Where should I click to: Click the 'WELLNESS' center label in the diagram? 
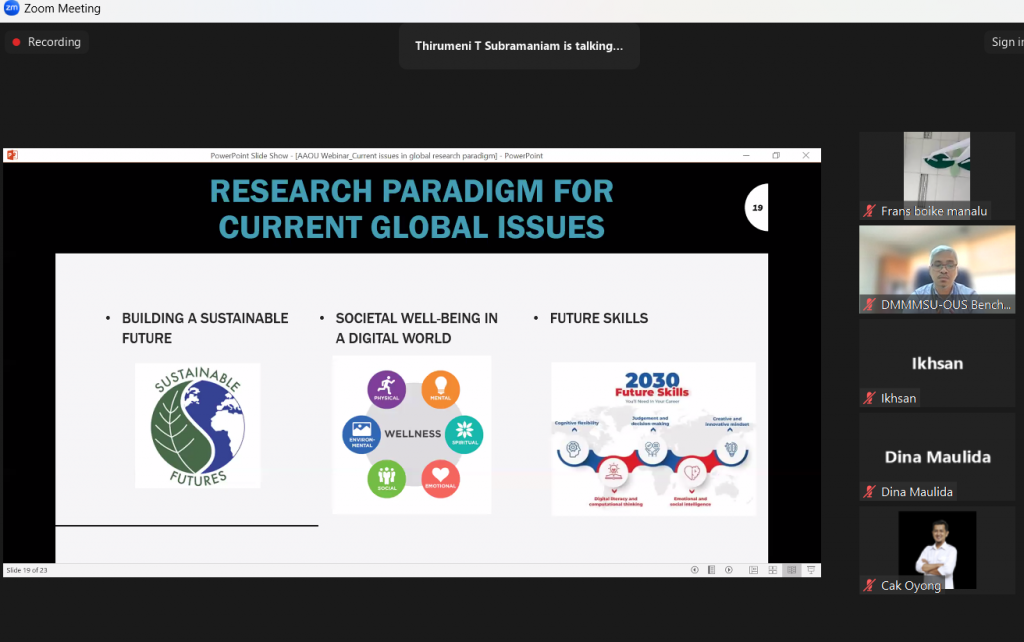coord(413,434)
